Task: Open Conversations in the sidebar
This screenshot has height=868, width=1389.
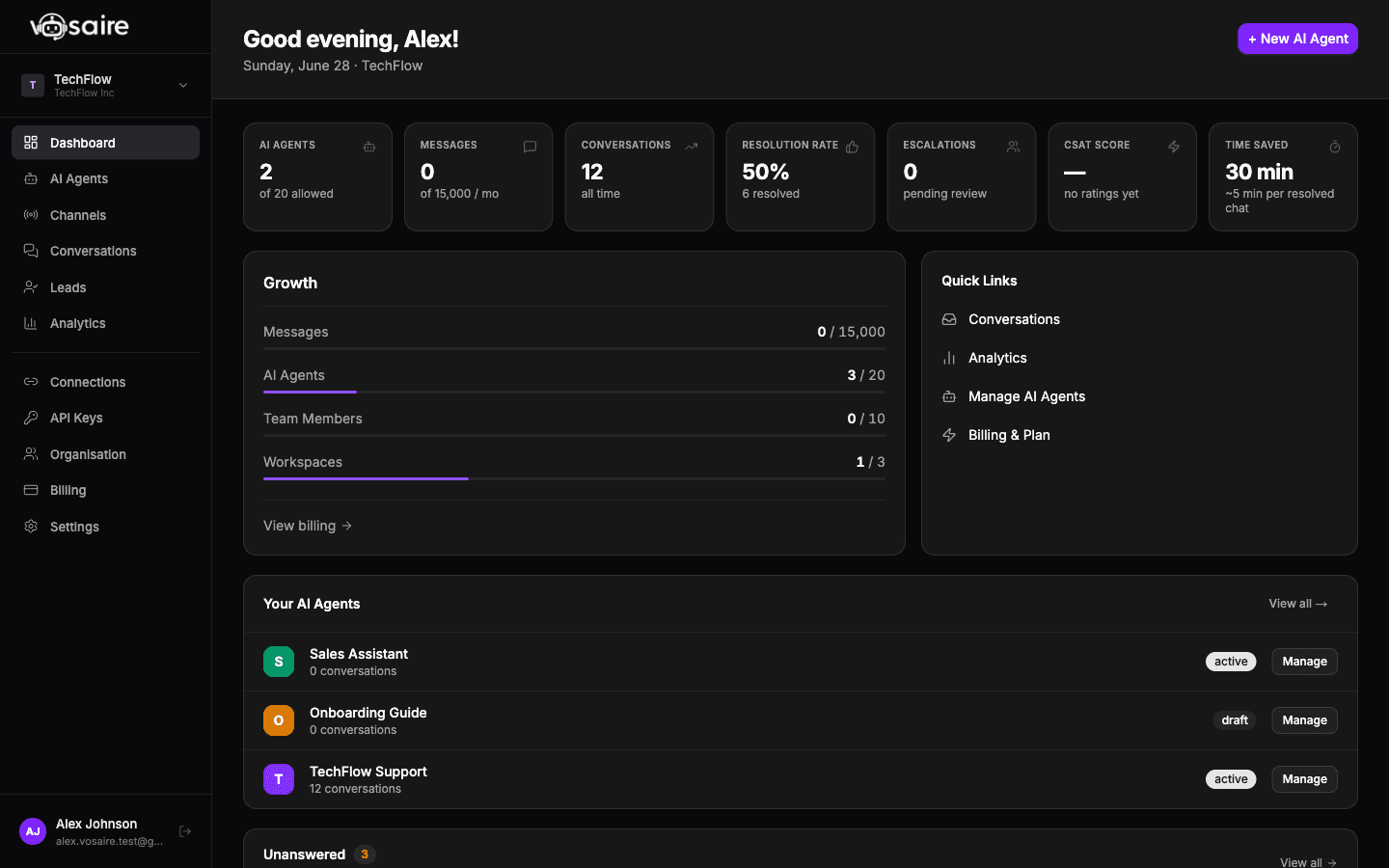Action: [105, 251]
